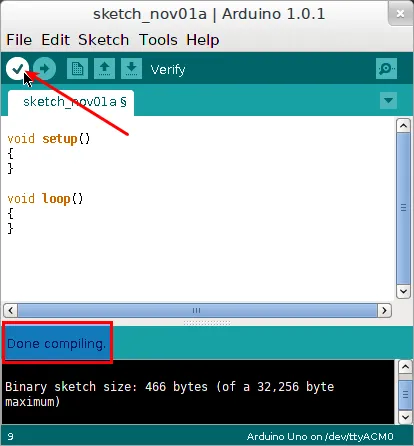Image resolution: width=414 pixels, height=446 pixels.
Task: Click the console scroll down arrow
Action: (406, 417)
